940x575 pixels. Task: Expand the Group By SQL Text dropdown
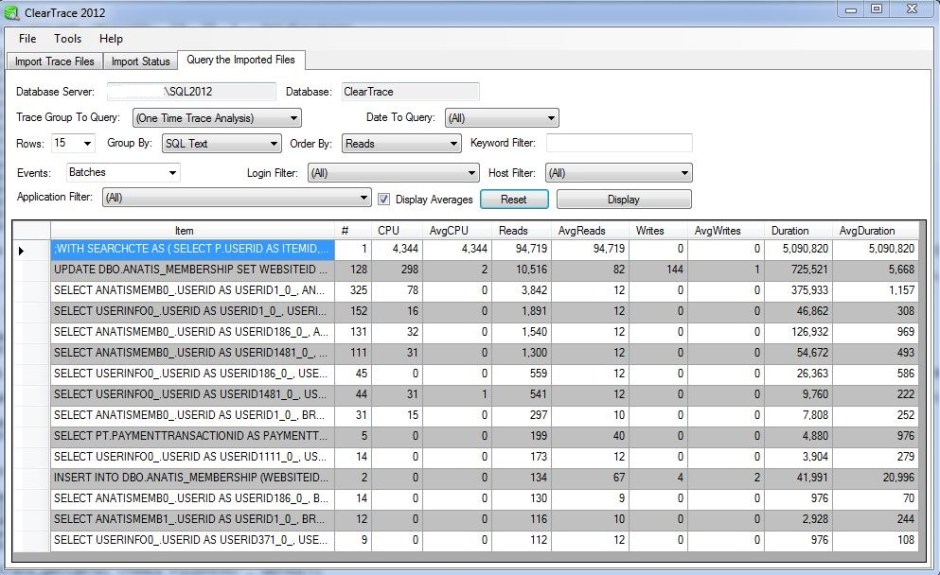click(x=271, y=144)
